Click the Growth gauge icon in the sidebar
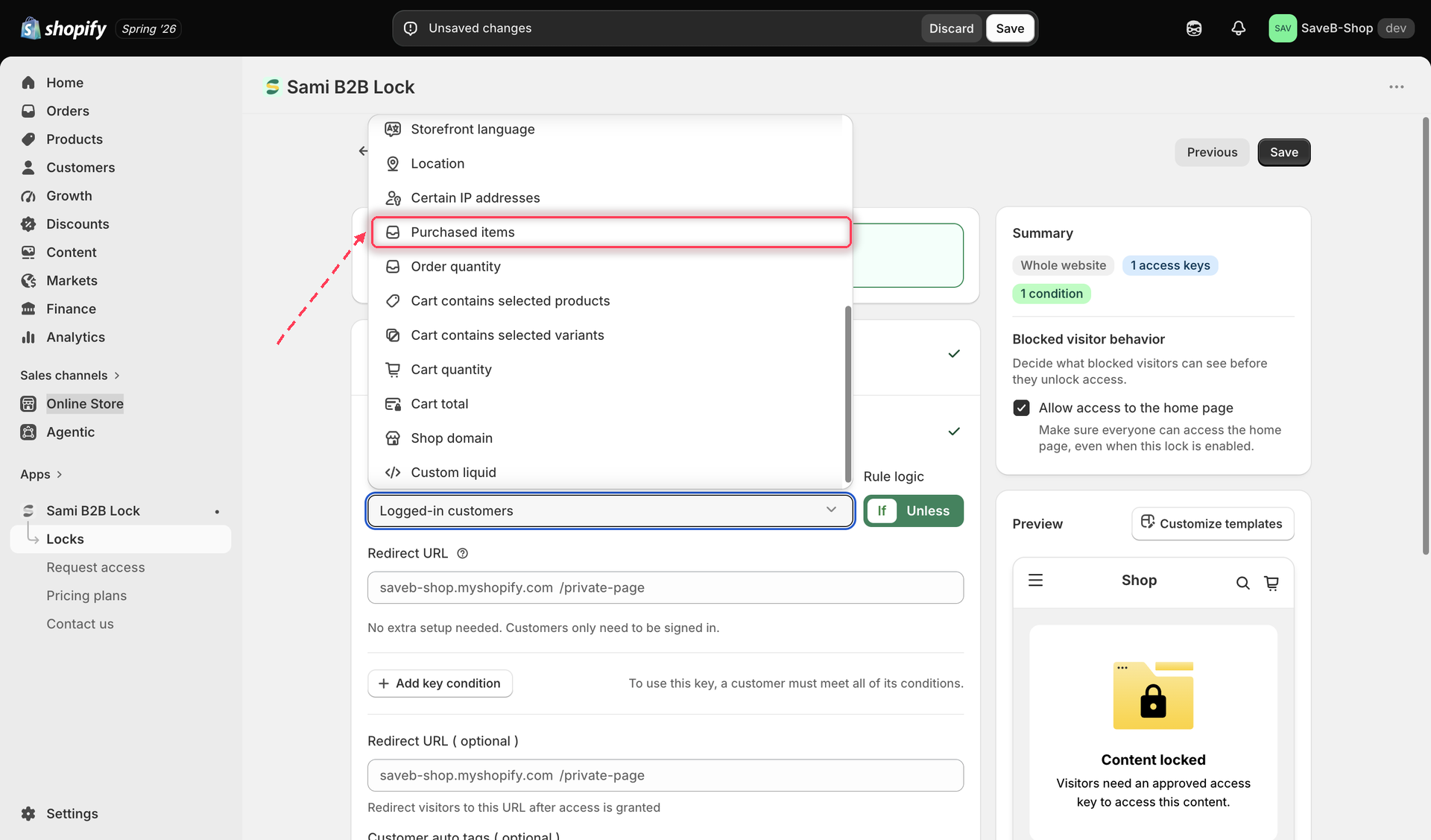The image size is (1431, 840). coord(28,196)
